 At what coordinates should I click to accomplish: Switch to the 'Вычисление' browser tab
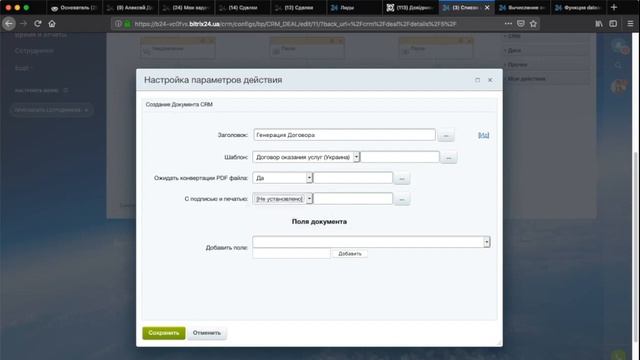tap(522, 7)
